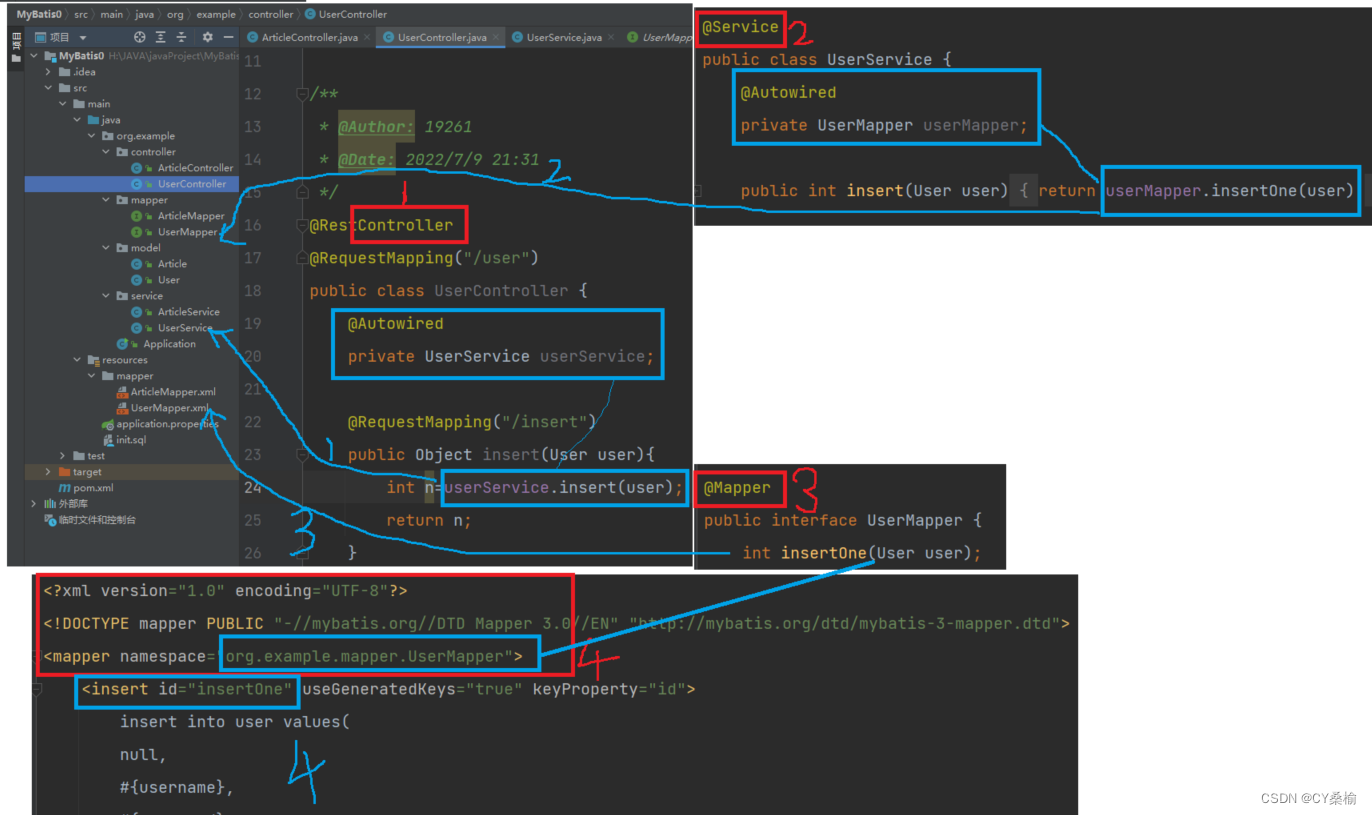The height and width of the screenshot is (815, 1372).
Task: Close the UserService.java tab
Action: click(x=612, y=37)
